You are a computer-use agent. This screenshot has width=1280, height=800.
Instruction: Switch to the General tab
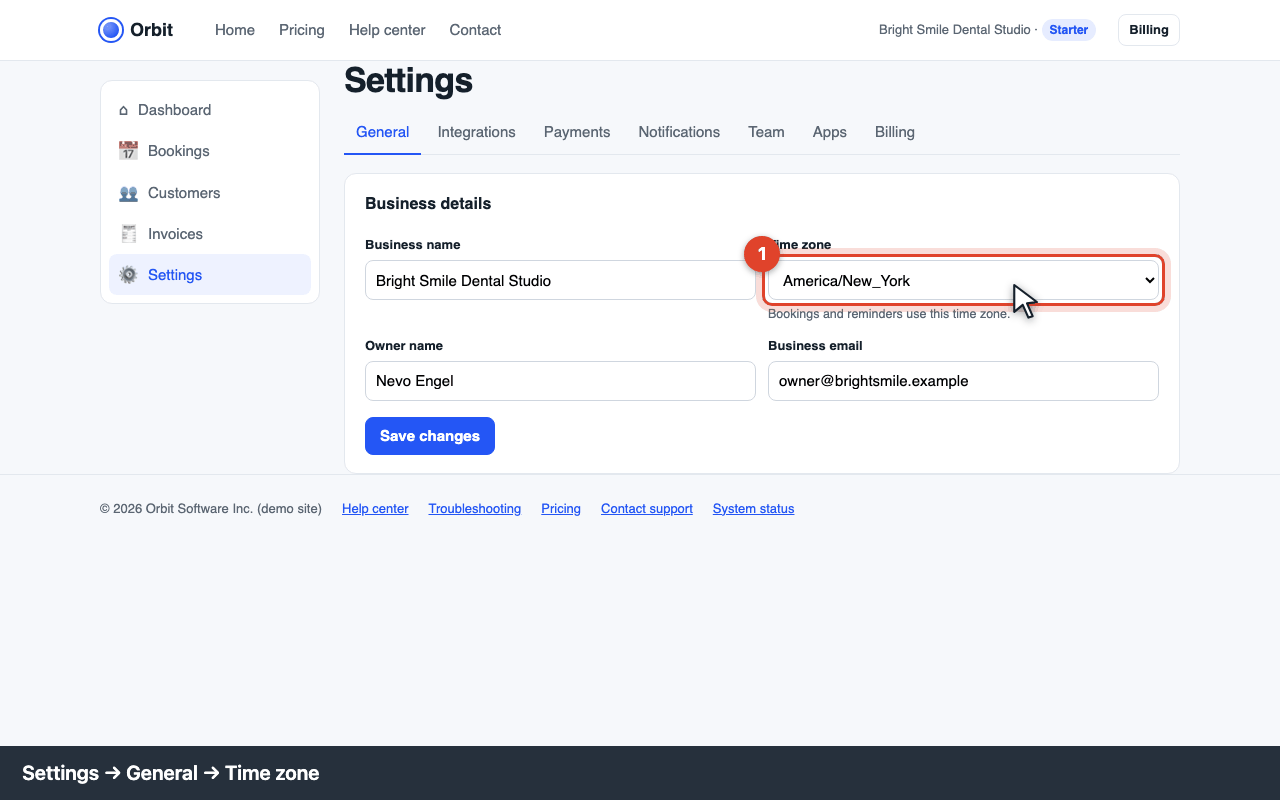coord(382,132)
